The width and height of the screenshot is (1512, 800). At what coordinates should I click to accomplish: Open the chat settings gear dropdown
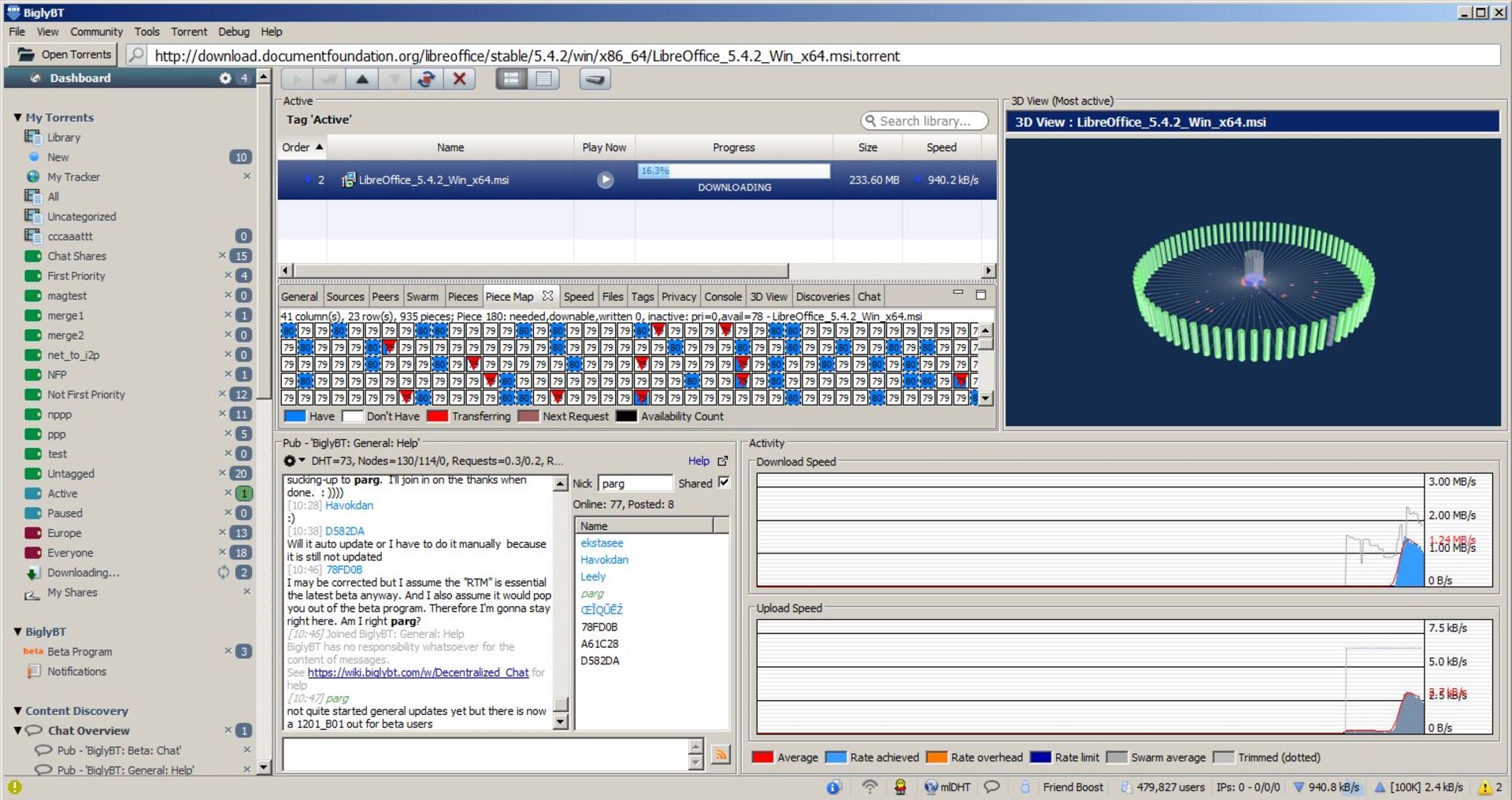click(x=293, y=461)
